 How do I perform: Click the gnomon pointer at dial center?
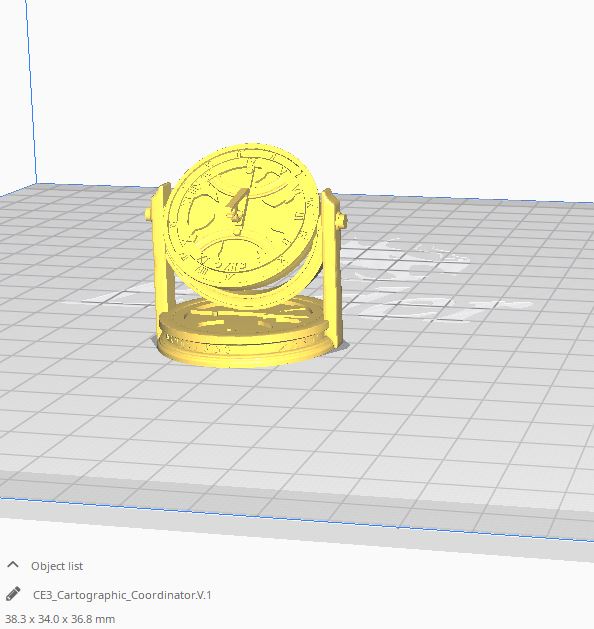point(237,207)
